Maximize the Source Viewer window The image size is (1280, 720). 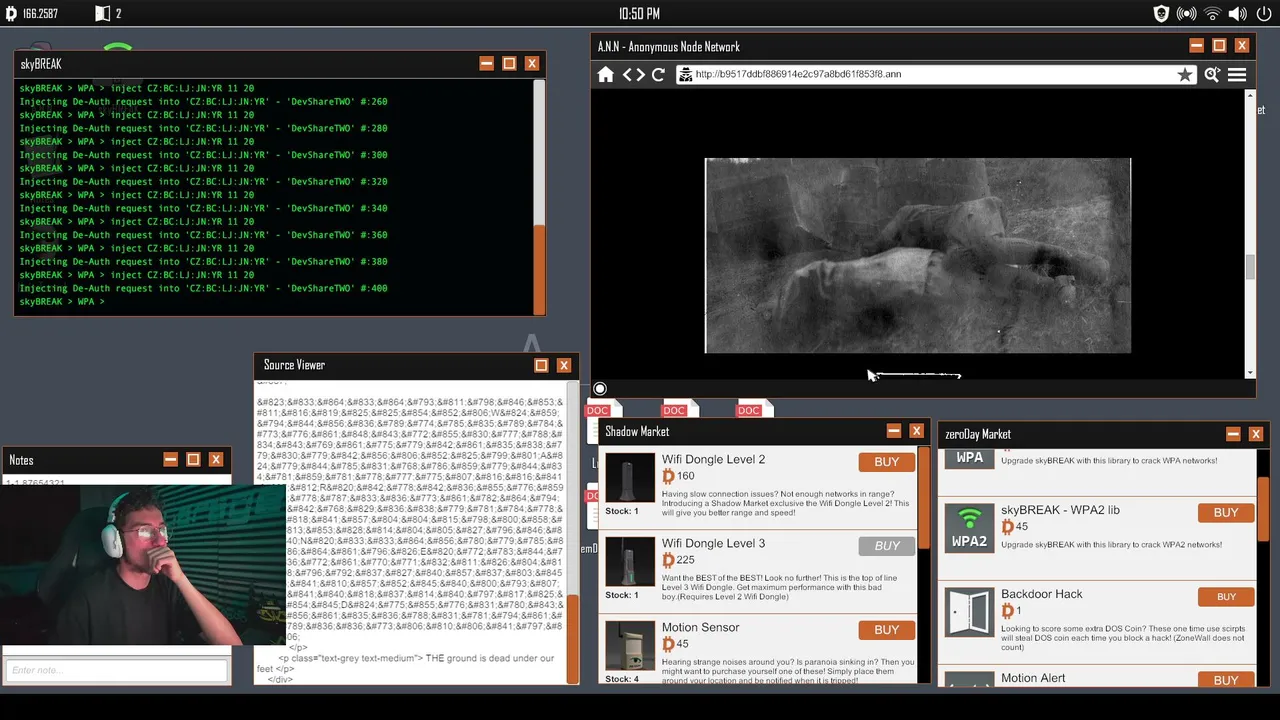(x=541, y=365)
